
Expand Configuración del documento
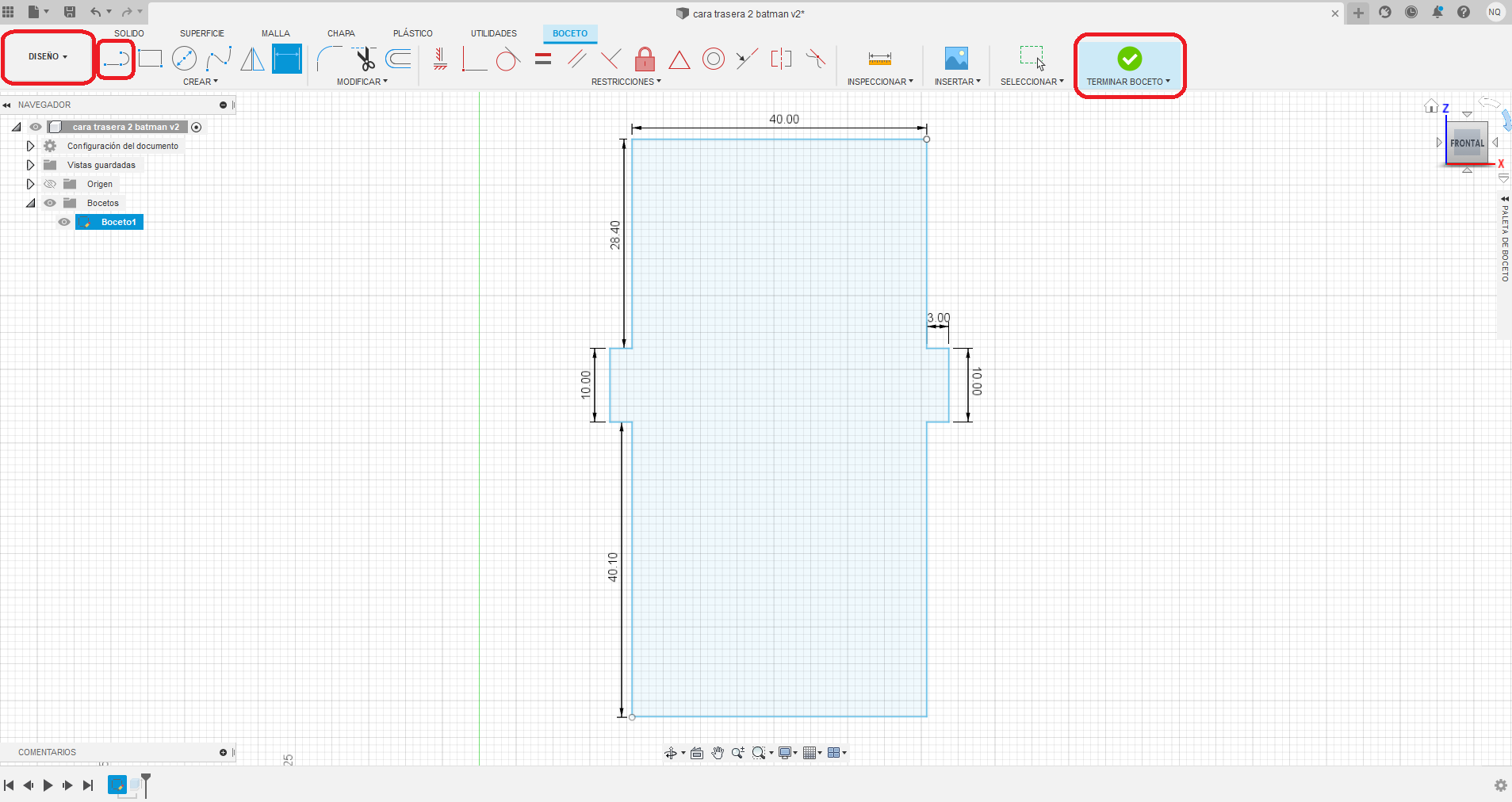click(30, 146)
